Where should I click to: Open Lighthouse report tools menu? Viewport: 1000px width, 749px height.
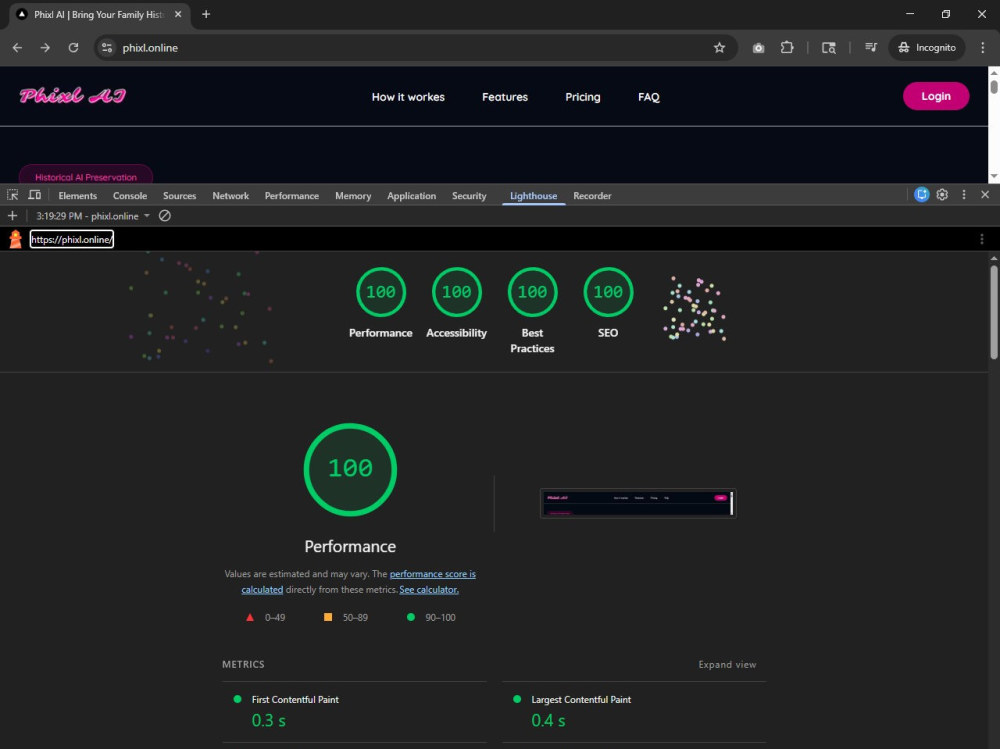point(982,239)
